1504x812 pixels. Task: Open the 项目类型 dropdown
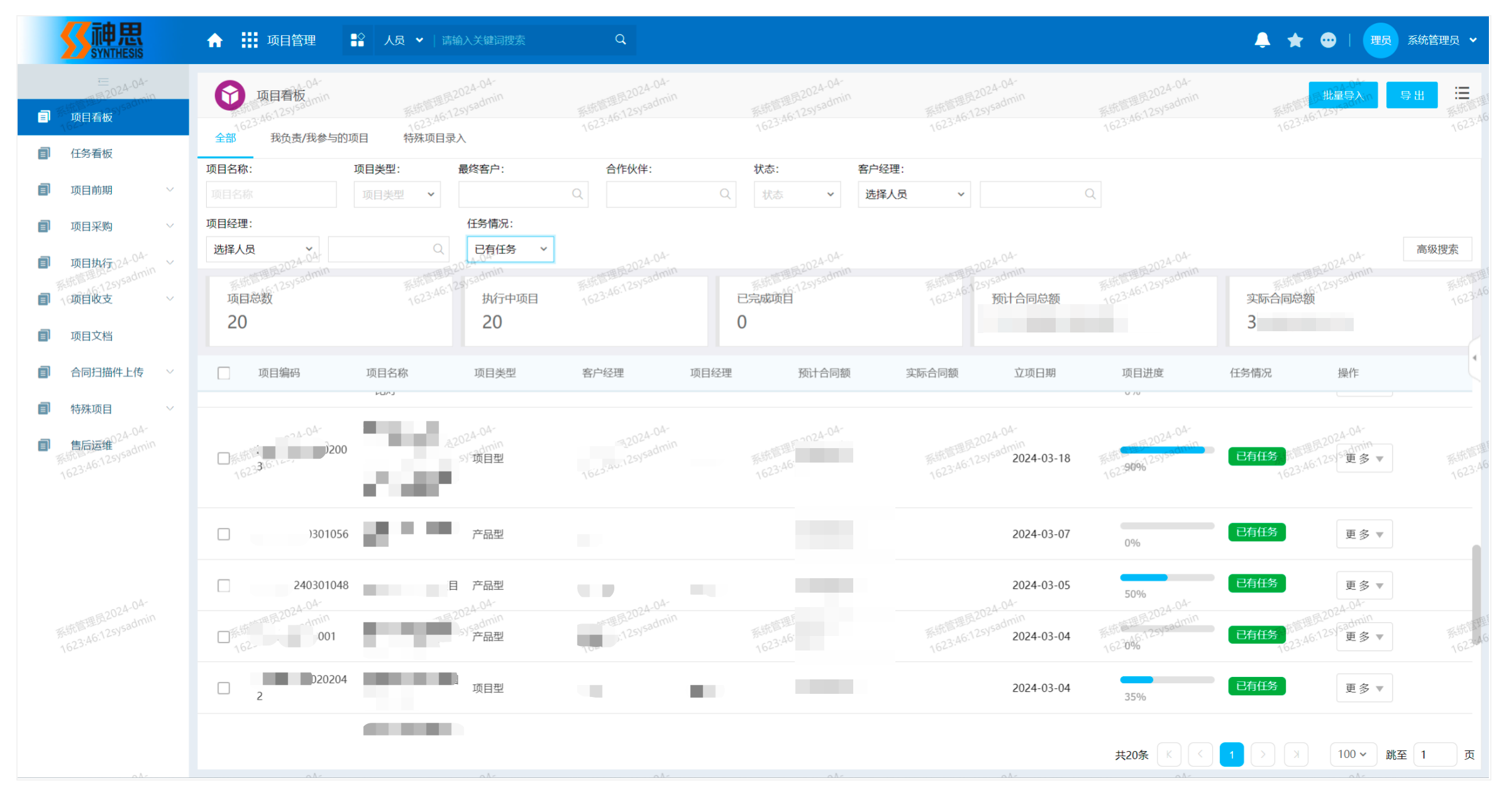point(397,195)
